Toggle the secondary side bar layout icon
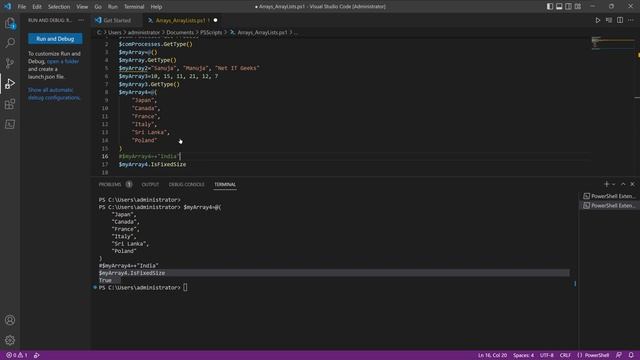Image resolution: width=640 pixels, height=360 pixels. (569, 7)
